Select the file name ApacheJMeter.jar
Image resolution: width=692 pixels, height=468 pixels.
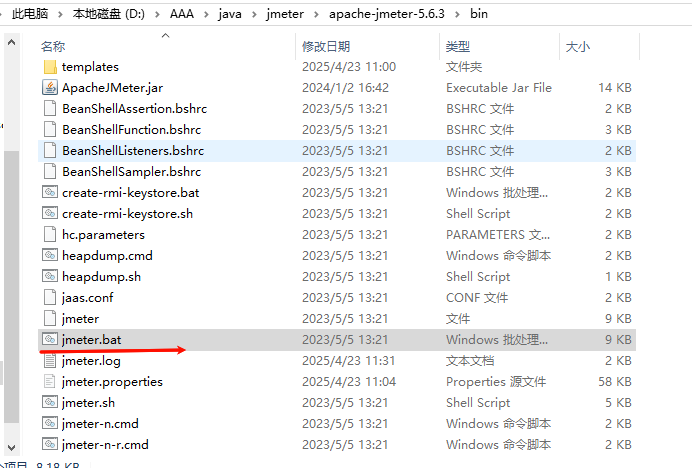pyautogui.click(x=113, y=88)
